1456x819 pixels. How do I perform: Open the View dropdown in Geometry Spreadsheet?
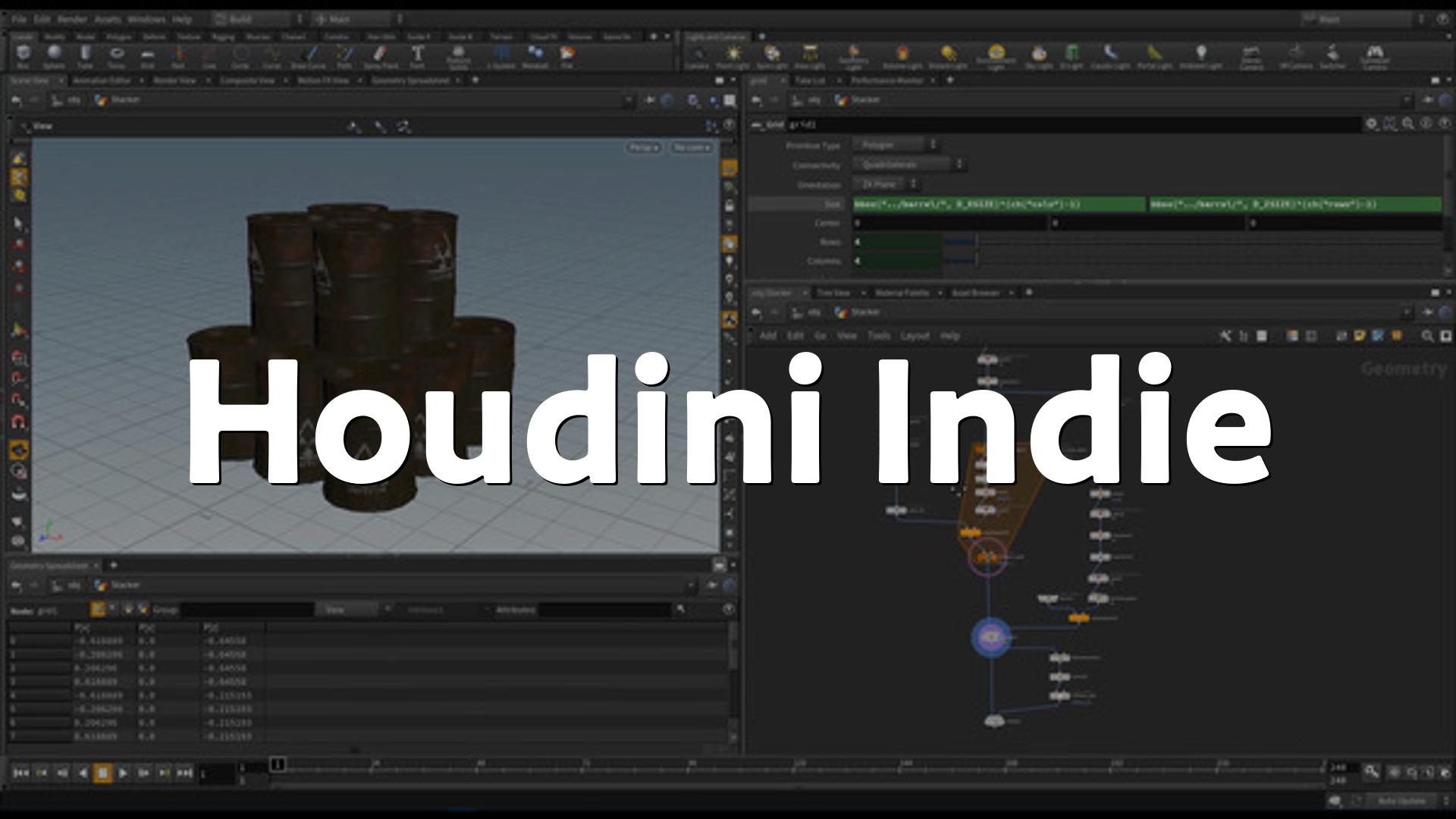[353, 609]
